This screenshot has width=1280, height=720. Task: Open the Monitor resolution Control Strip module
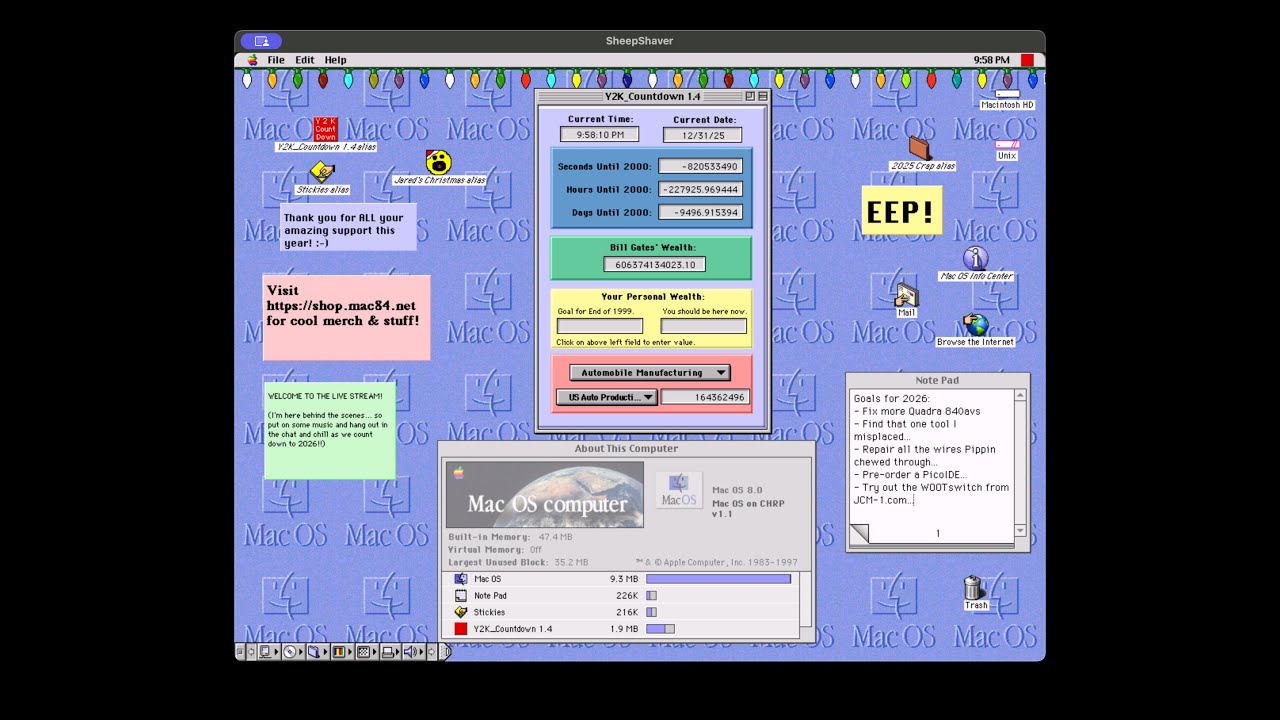click(367, 652)
